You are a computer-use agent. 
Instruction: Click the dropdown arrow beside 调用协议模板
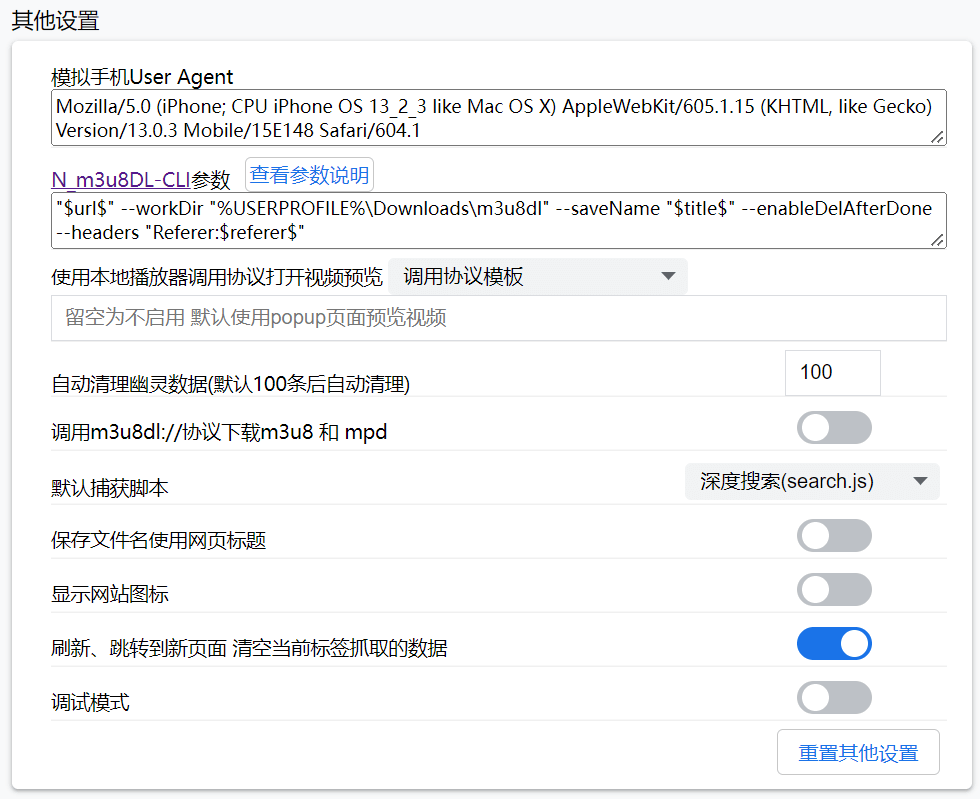(668, 275)
